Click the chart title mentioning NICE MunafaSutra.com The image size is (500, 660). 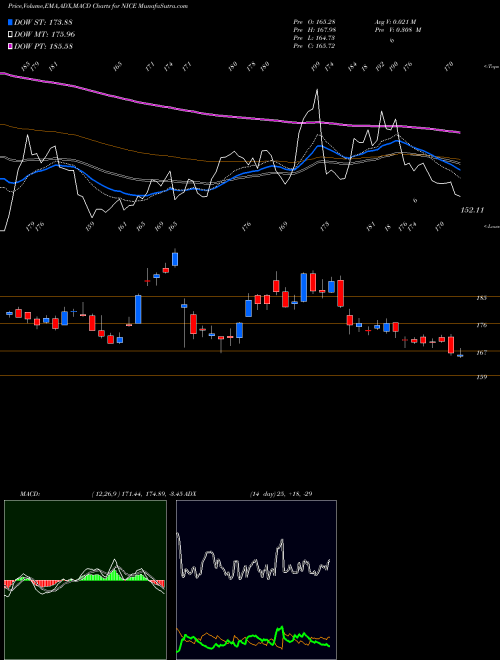[x=98, y=6]
